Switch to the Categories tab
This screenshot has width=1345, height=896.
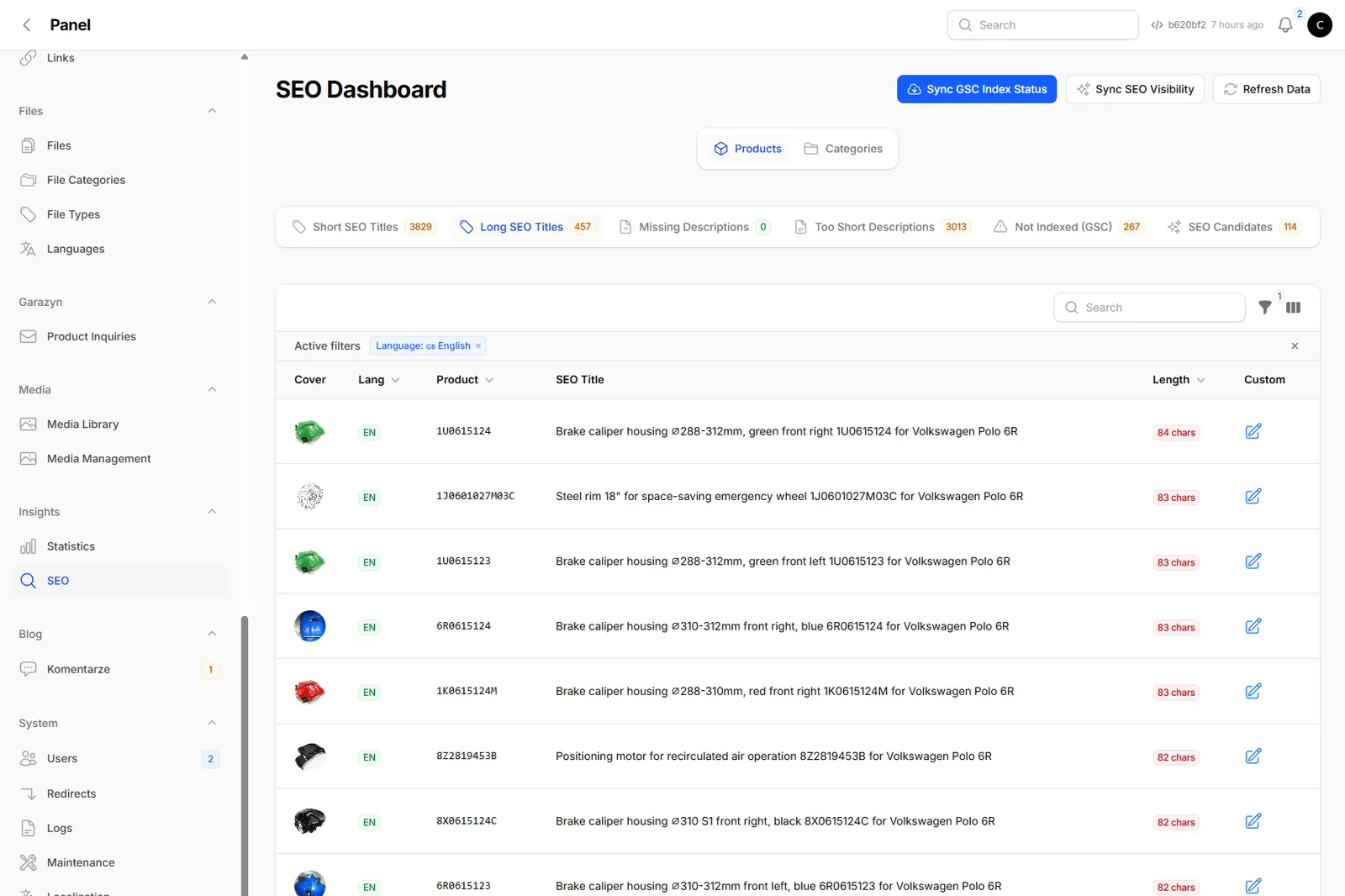click(843, 149)
